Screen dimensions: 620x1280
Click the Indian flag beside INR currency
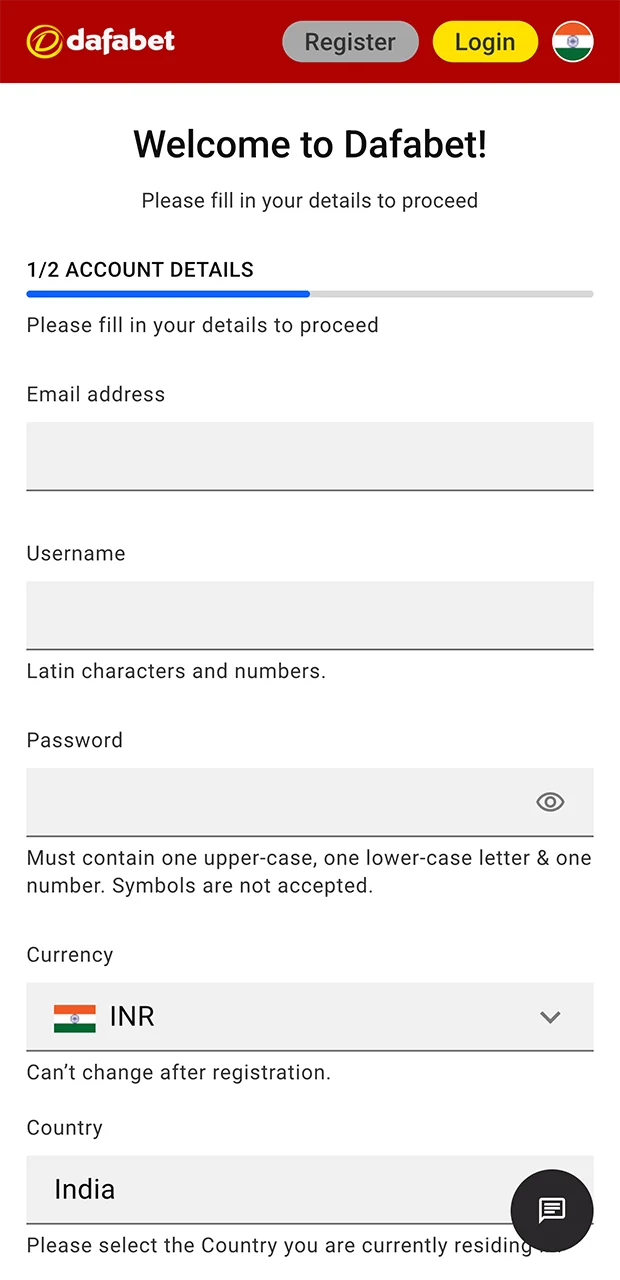[74, 1017]
